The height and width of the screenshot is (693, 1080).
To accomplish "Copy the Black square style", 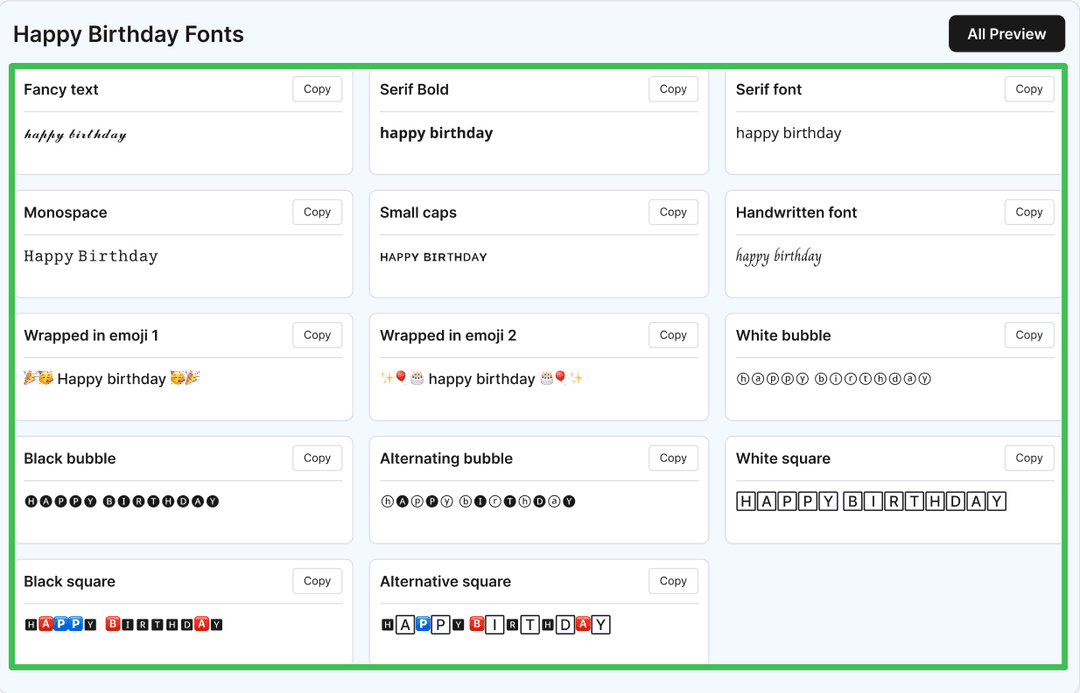I will coord(317,581).
